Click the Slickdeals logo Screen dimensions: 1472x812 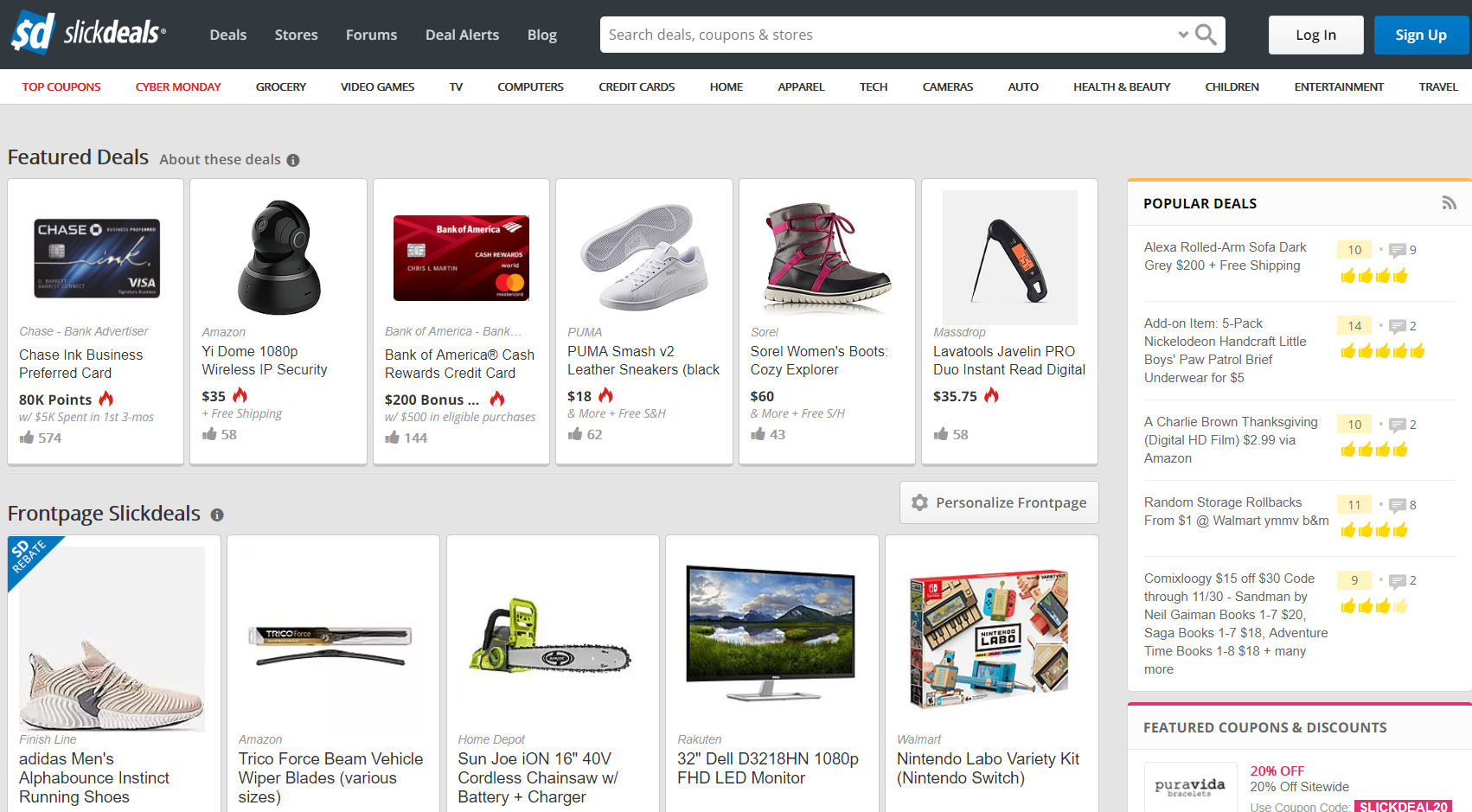click(x=88, y=33)
